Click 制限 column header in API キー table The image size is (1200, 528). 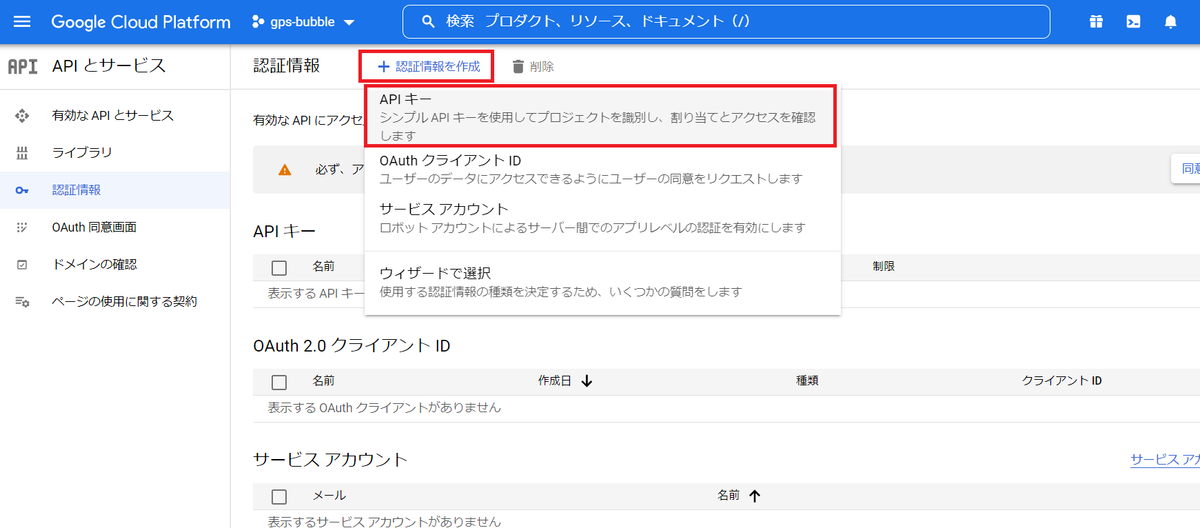coord(883,267)
